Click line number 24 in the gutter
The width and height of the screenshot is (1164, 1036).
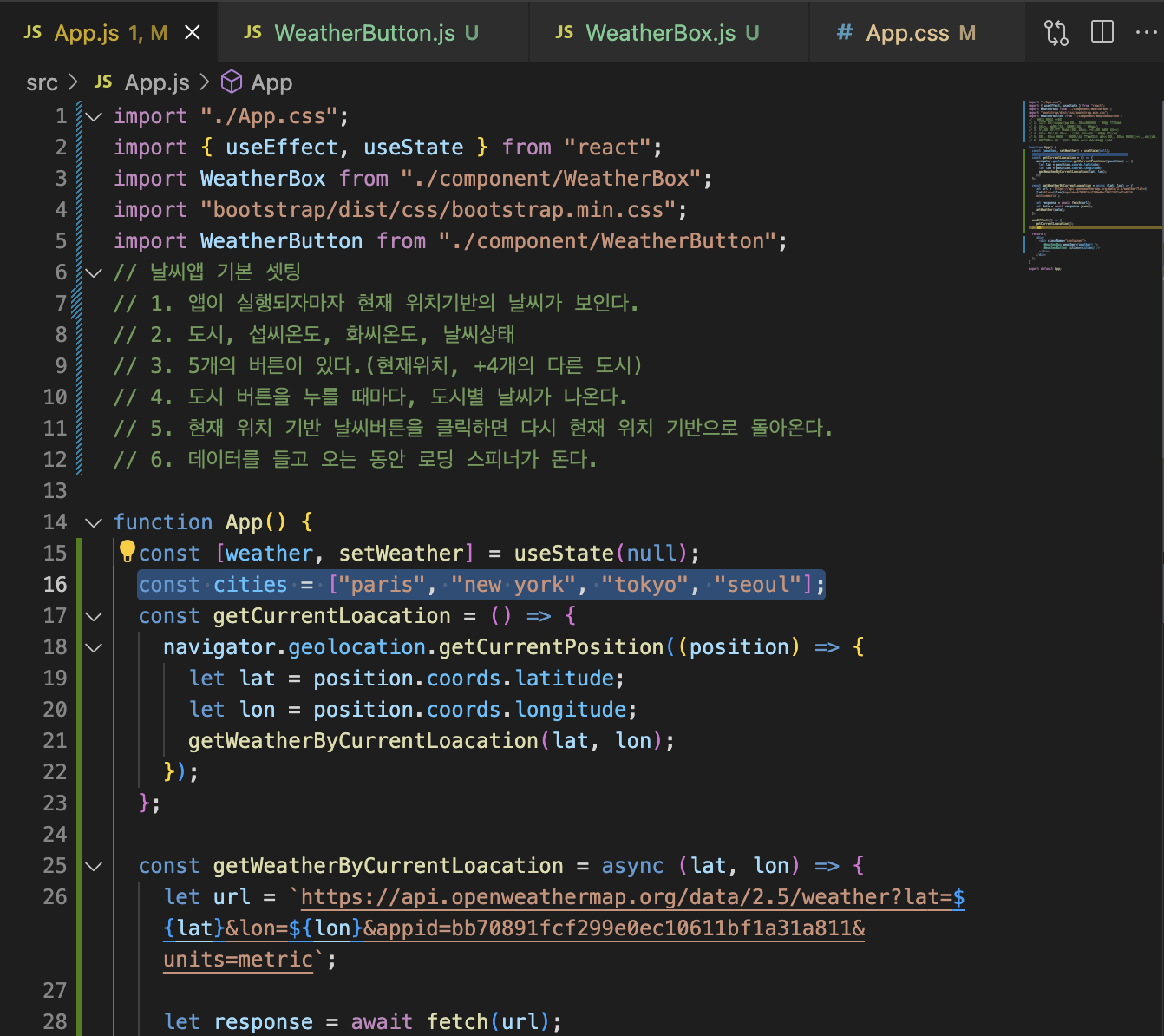pyautogui.click(x=55, y=835)
